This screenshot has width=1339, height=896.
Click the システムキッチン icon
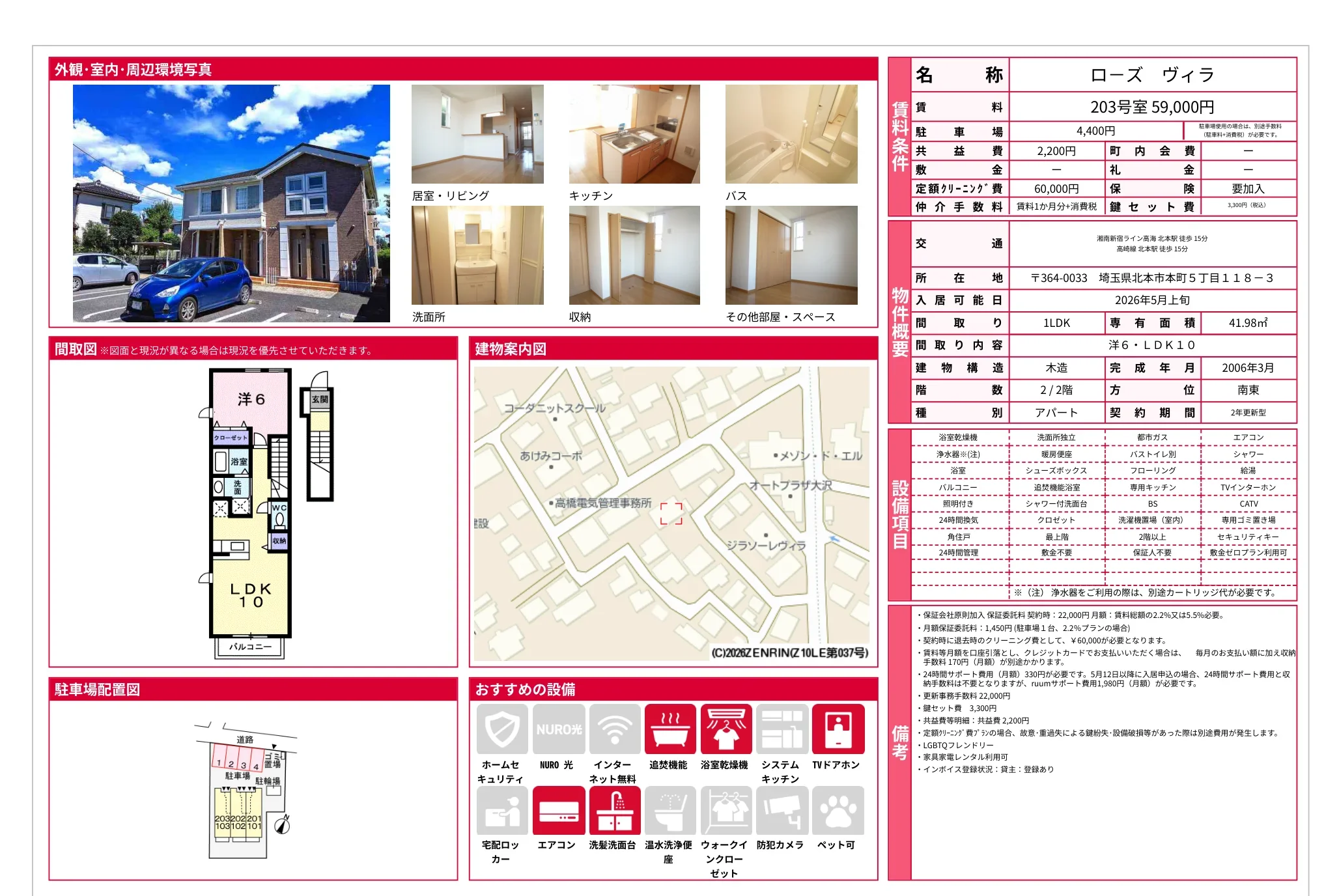coord(782,729)
